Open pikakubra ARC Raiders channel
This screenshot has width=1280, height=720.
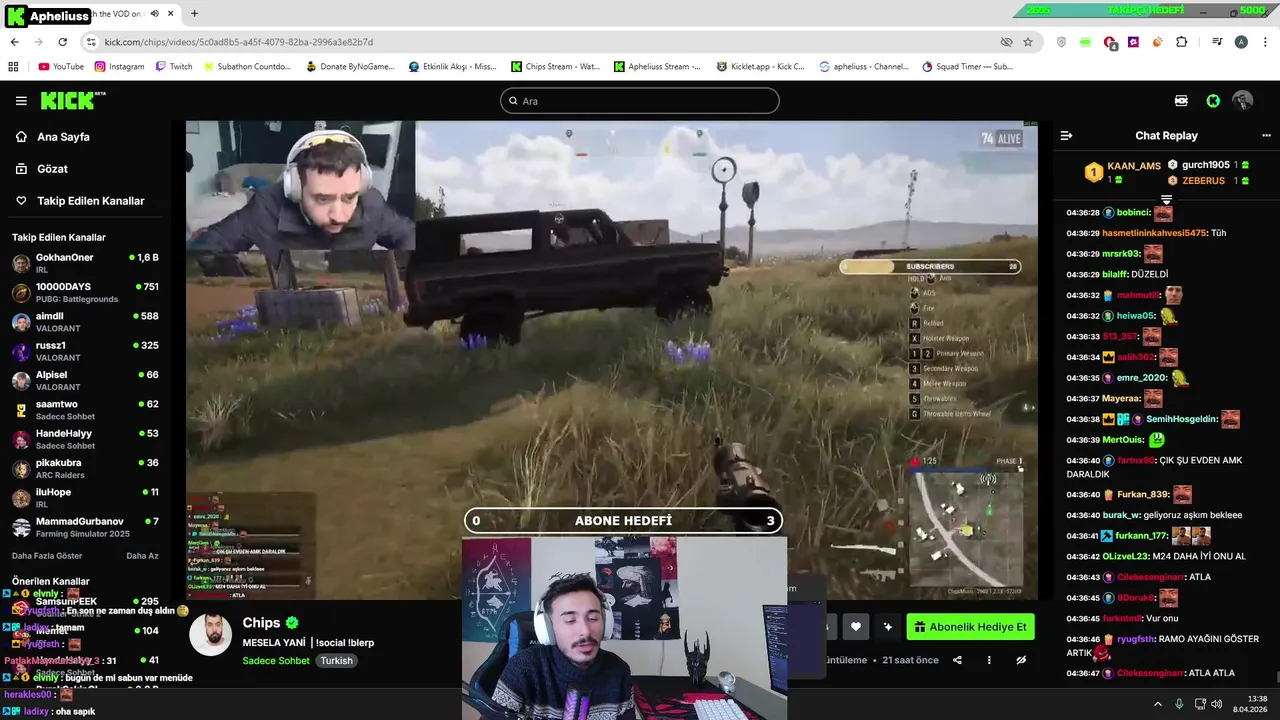pyautogui.click(x=85, y=469)
